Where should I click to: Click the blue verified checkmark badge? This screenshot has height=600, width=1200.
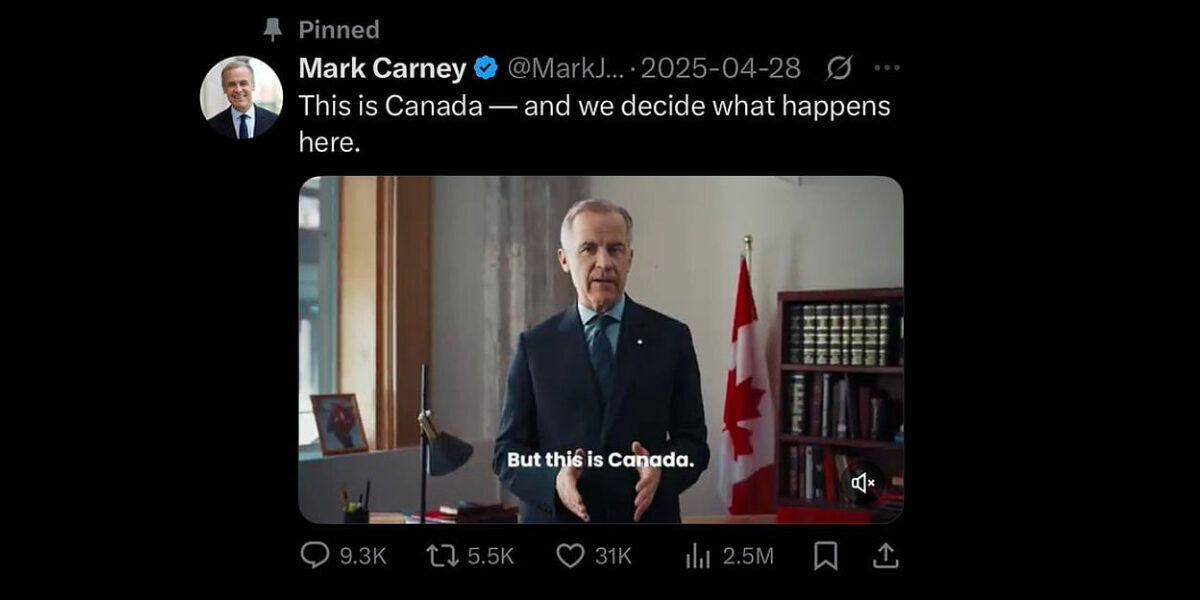click(x=486, y=68)
